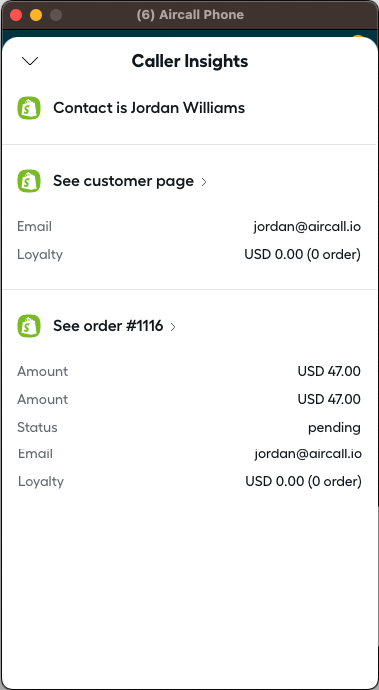Click the pending order status value
This screenshot has height=690, width=379.
334,428
